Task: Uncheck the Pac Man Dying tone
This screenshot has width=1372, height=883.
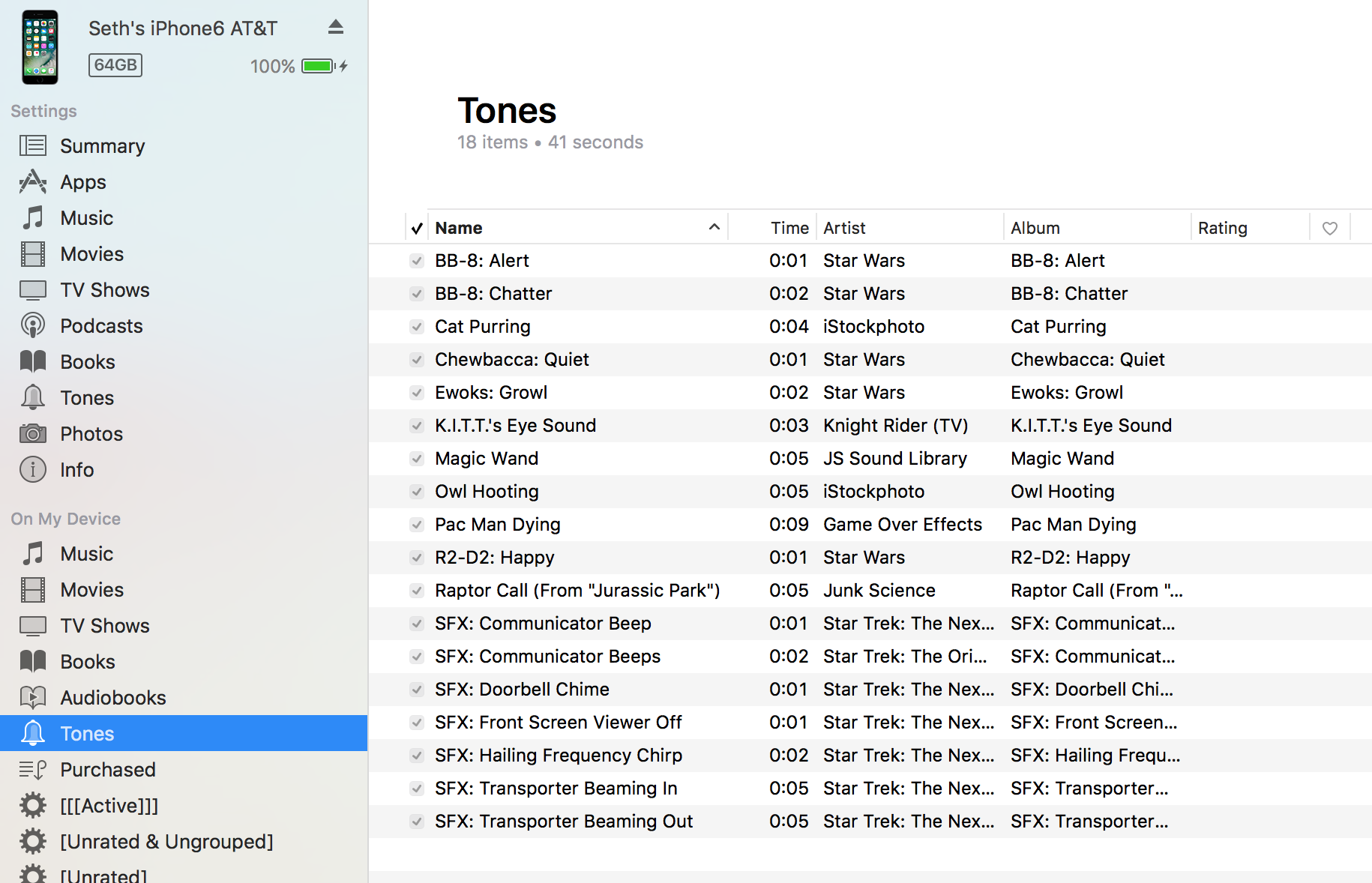Action: (x=417, y=525)
